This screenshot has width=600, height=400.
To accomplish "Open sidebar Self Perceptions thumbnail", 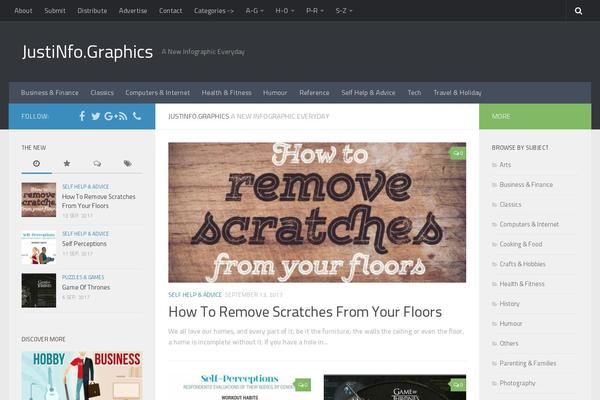I will point(39,247).
